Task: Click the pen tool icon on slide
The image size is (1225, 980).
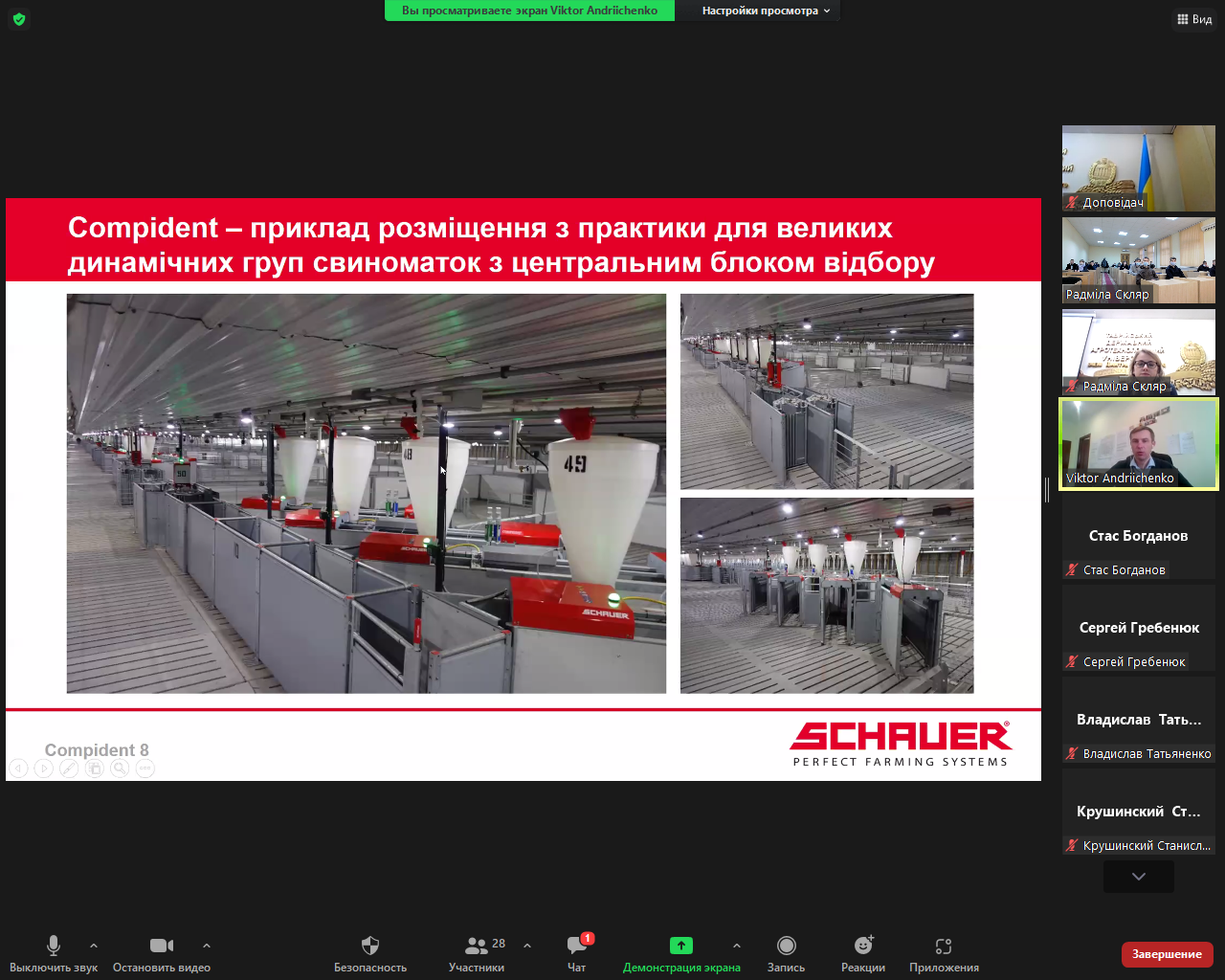Action: tap(69, 768)
